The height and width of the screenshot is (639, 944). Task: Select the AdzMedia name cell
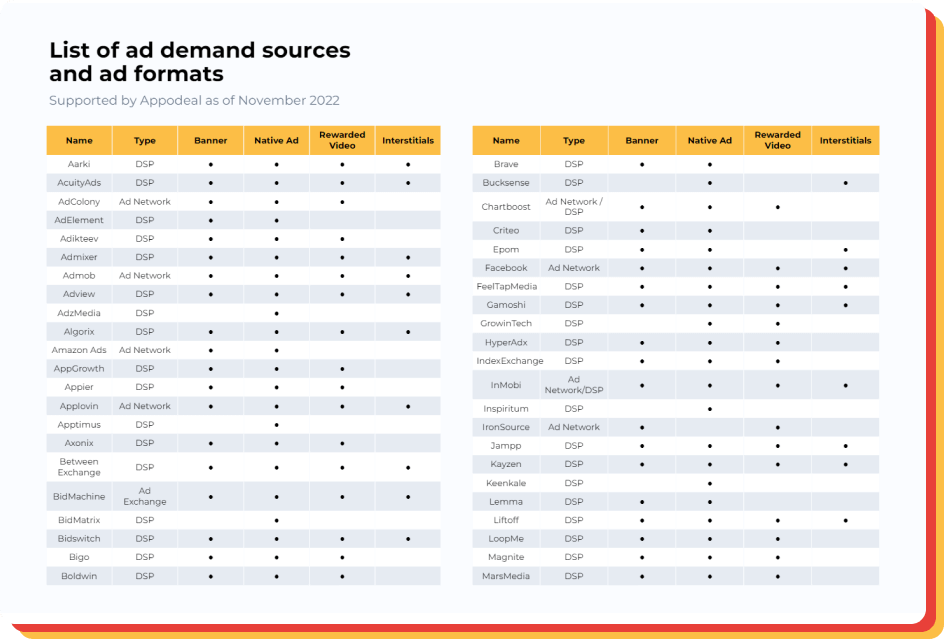pos(79,313)
